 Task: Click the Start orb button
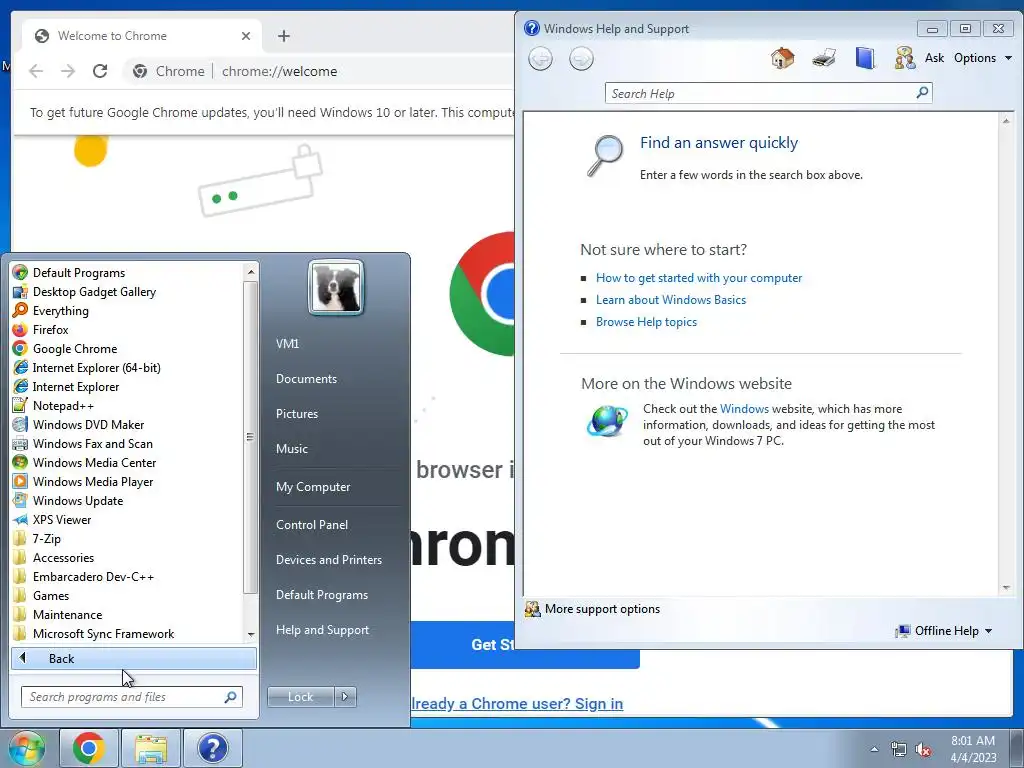(26, 748)
